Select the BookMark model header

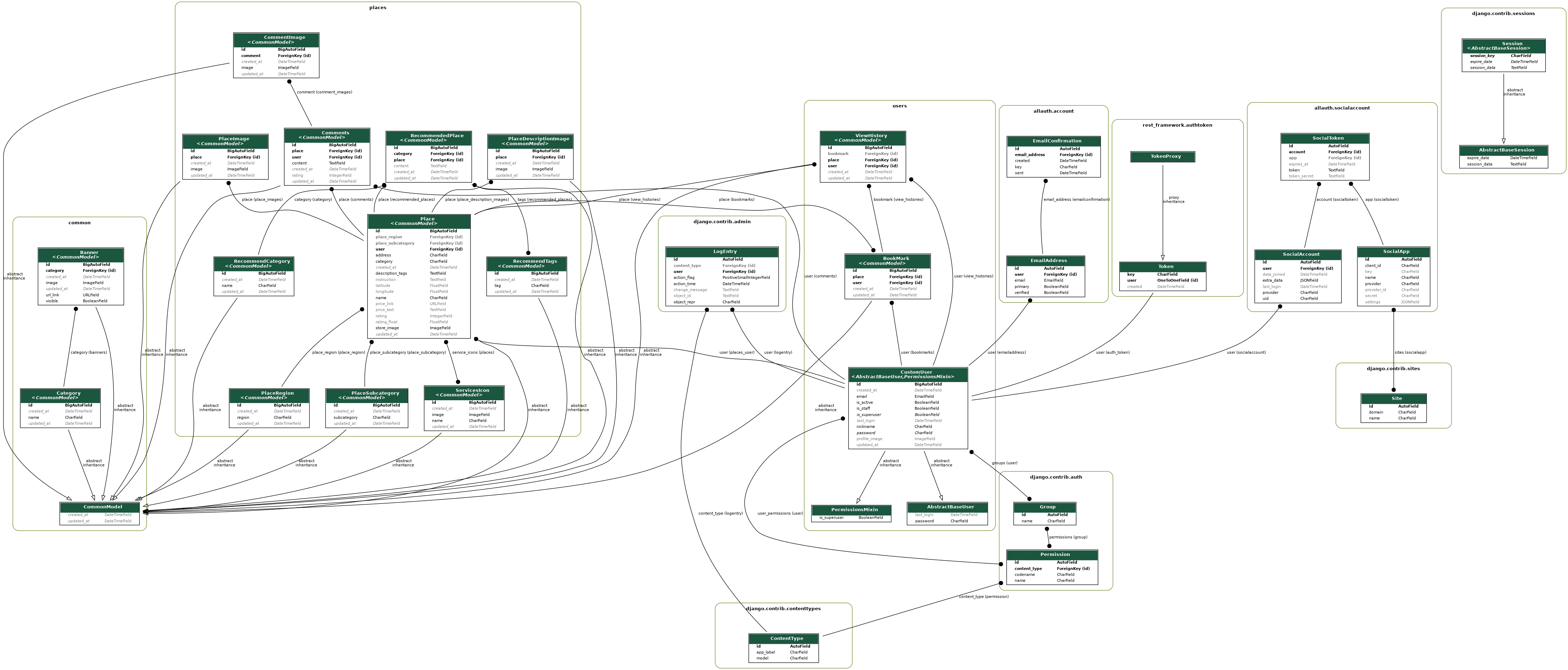[x=887, y=261]
